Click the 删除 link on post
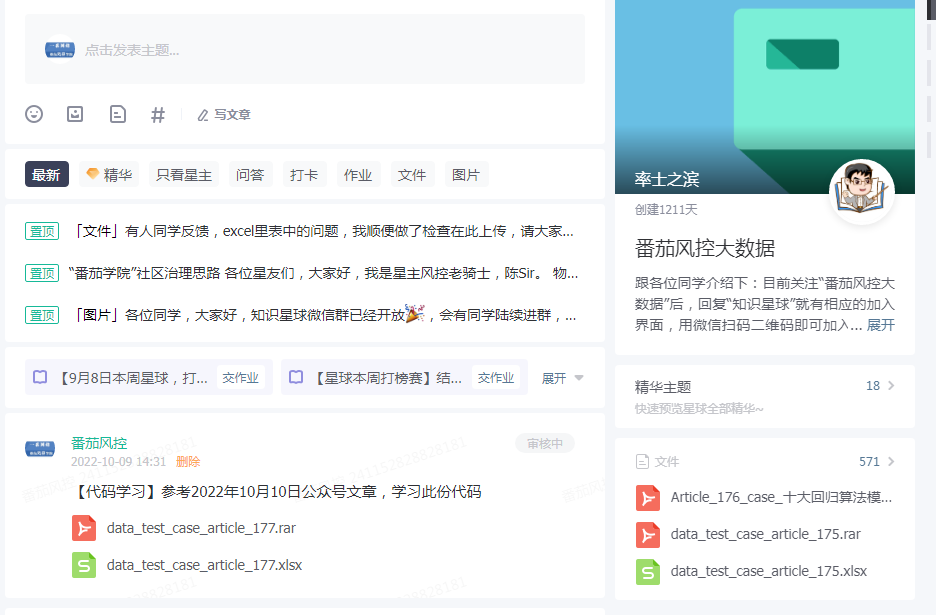This screenshot has width=936, height=615. coord(188,462)
